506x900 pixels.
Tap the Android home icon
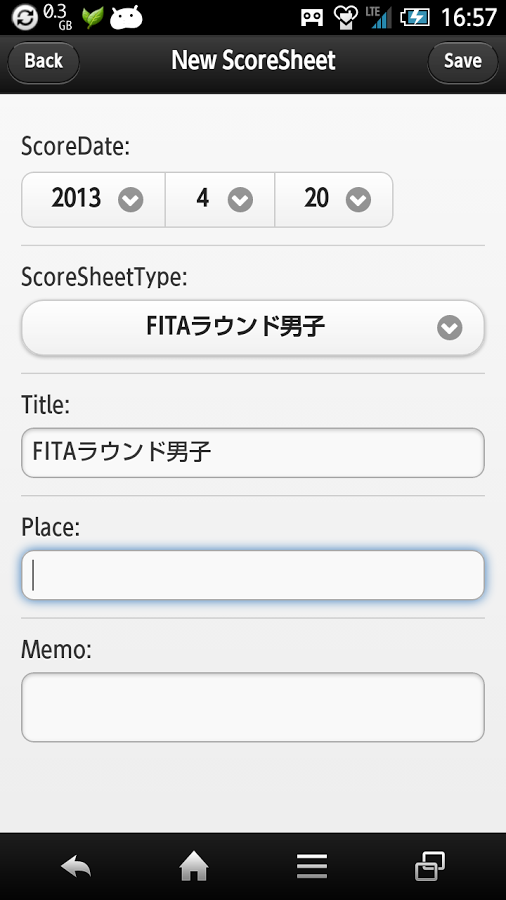[x=194, y=866]
